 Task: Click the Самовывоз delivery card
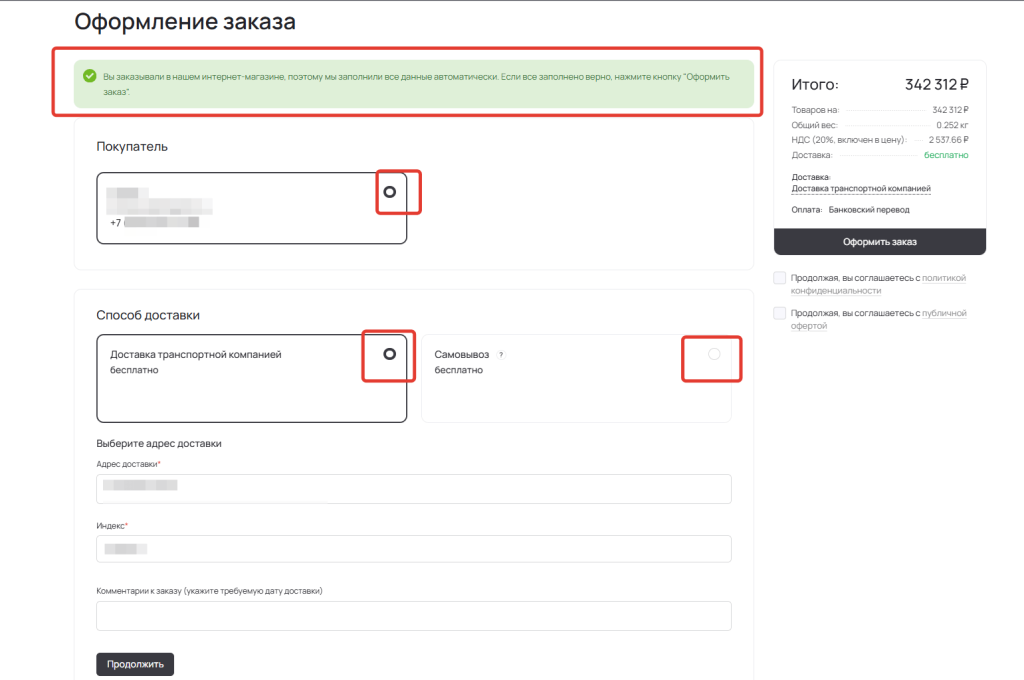click(577, 378)
